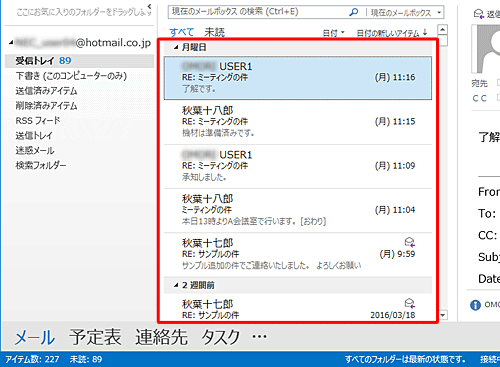Switch to 連絡先 view

click(x=161, y=337)
